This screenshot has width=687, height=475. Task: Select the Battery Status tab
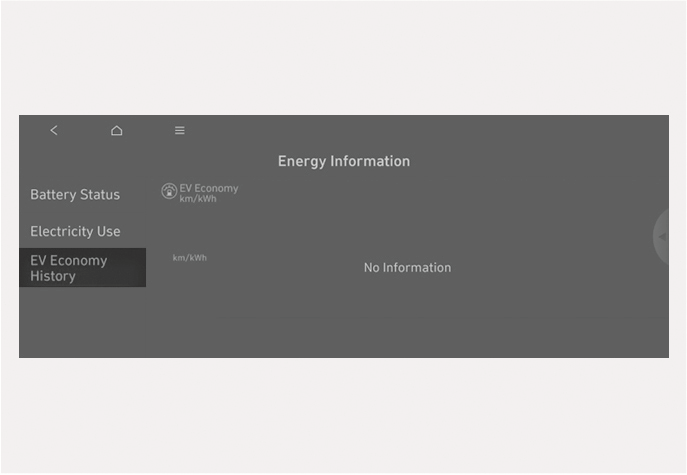click(75, 195)
